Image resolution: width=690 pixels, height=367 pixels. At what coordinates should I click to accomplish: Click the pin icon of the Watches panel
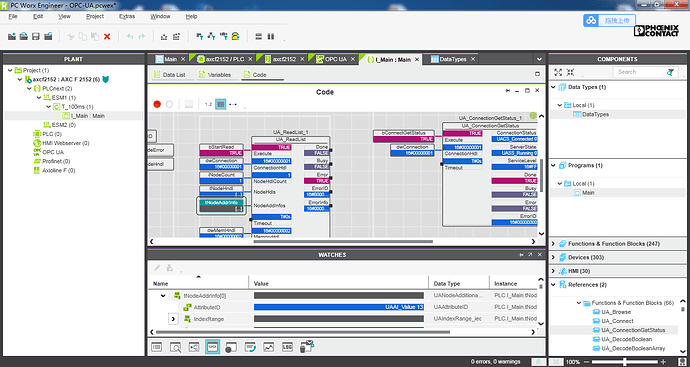click(521, 255)
